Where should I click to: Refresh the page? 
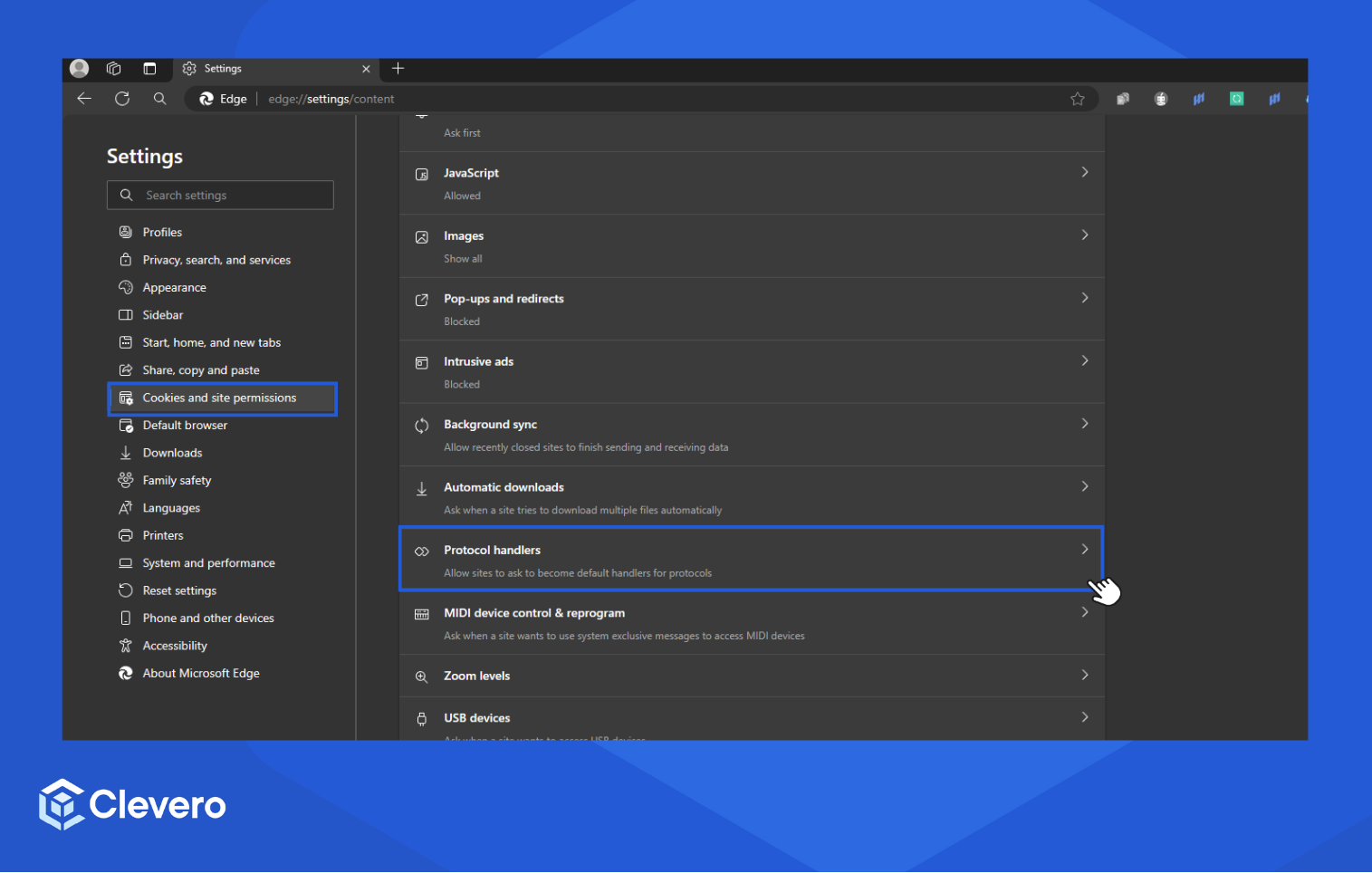122,99
